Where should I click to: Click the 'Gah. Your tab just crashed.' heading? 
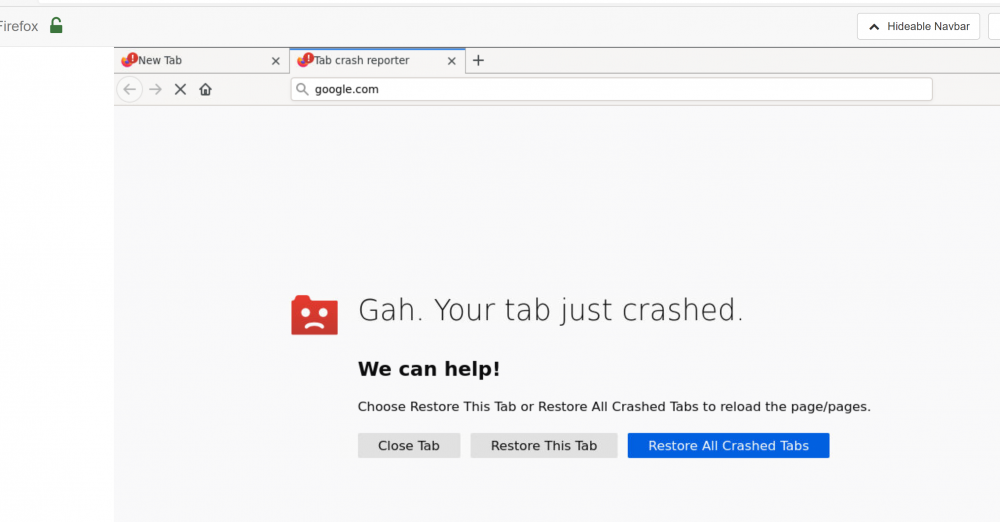(551, 310)
